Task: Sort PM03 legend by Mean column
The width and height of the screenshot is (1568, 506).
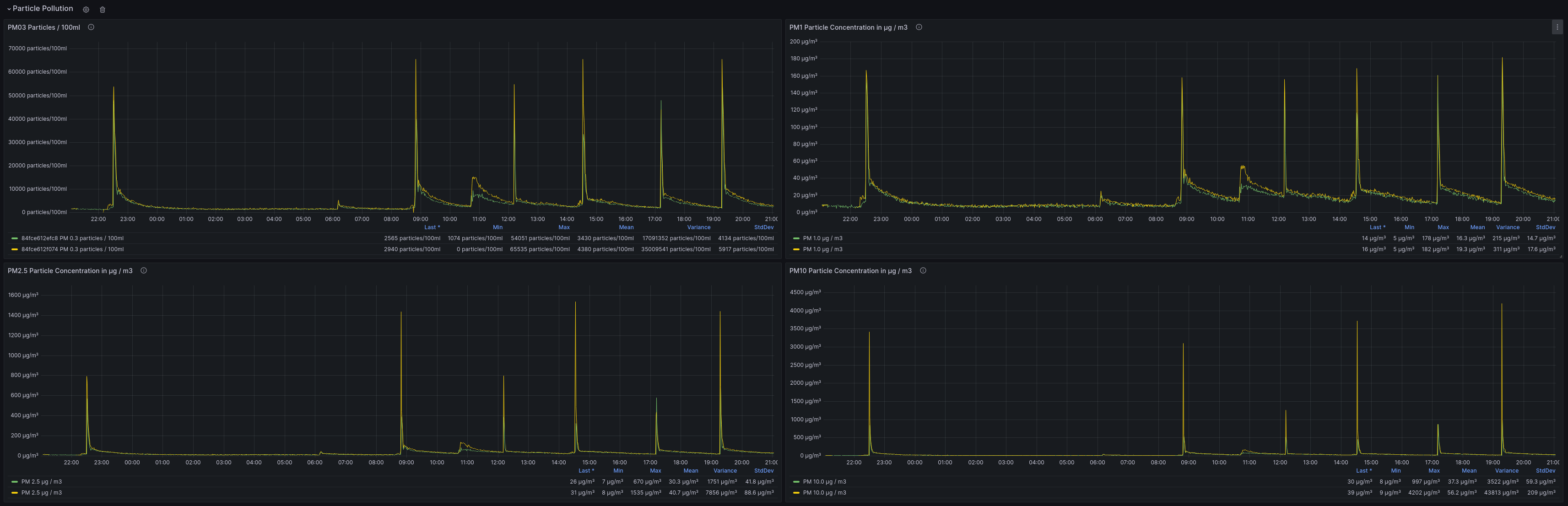Action: pos(627,227)
